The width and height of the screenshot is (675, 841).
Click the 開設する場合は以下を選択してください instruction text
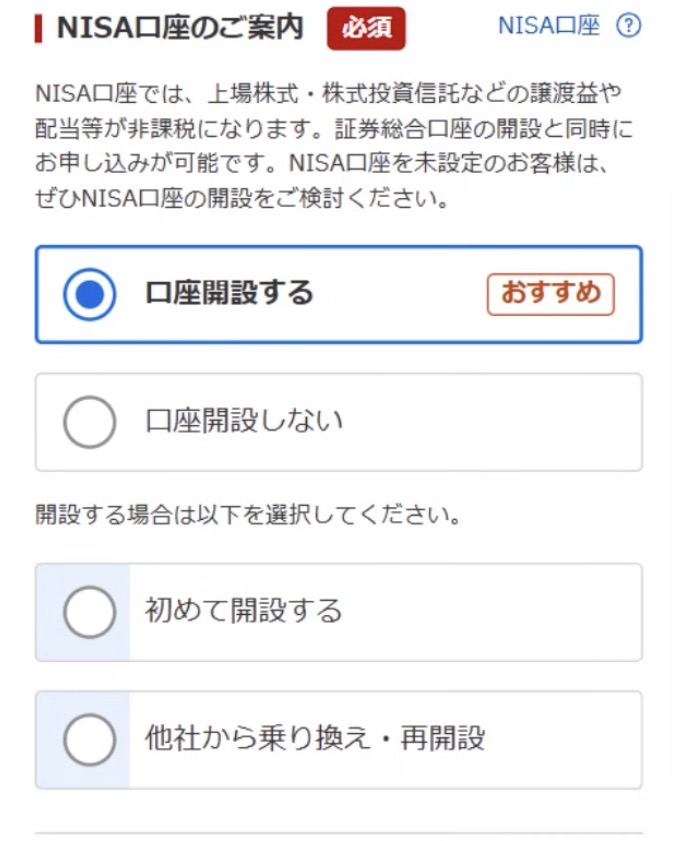(248, 517)
